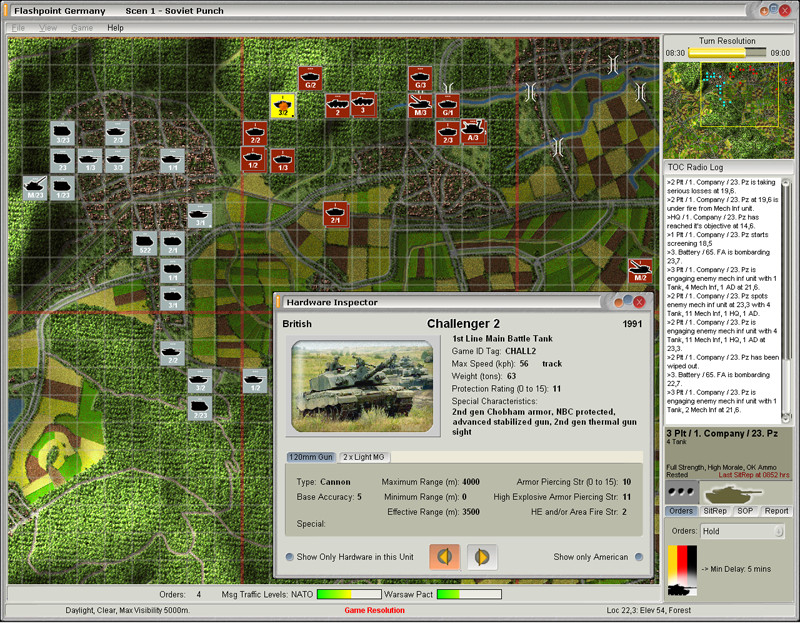The width and height of the screenshot is (800, 623).
Task: Click the tank silhouette in unit panel
Action: (728, 494)
